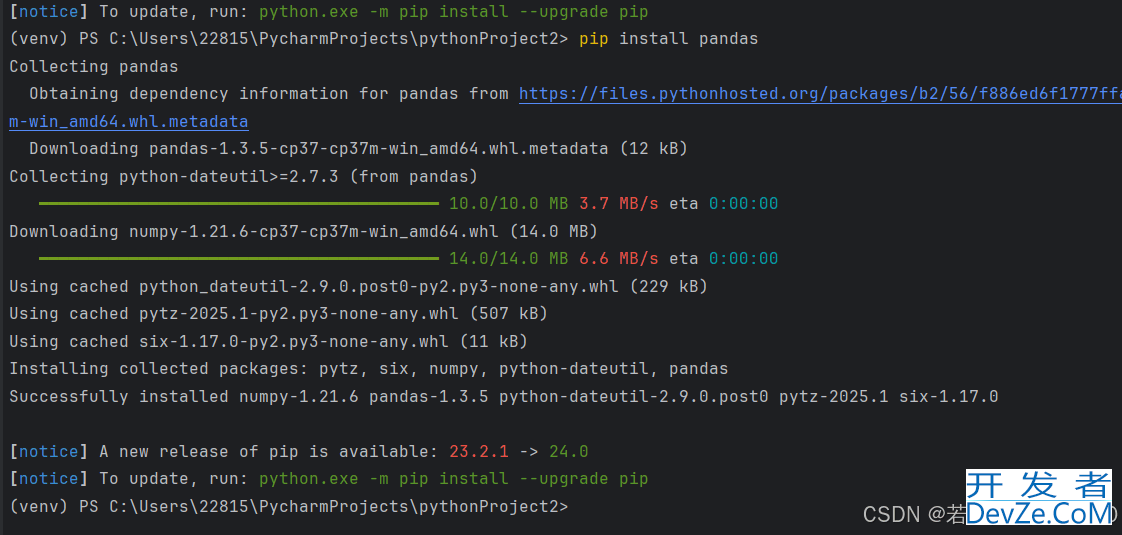Image resolution: width=1122 pixels, height=535 pixels.
Task: Click the 10.0/10.0 MB progress bar
Action: point(238,204)
